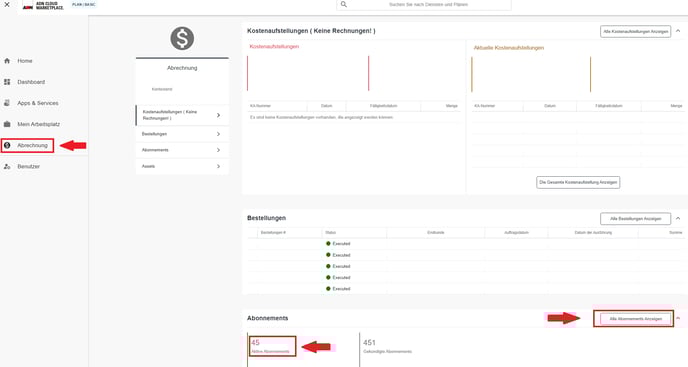
Task: Click the Apps & Services icon
Action: point(7,103)
